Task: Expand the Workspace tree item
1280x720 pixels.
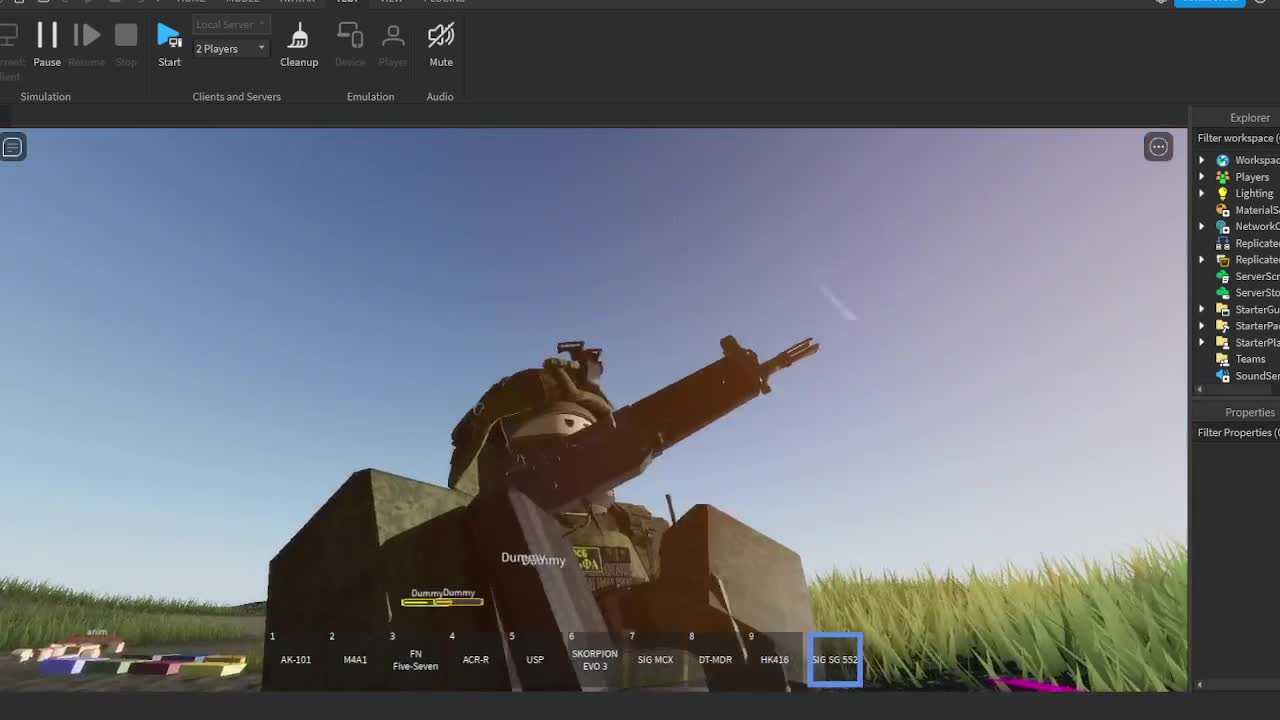Action: click(x=1201, y=159)
